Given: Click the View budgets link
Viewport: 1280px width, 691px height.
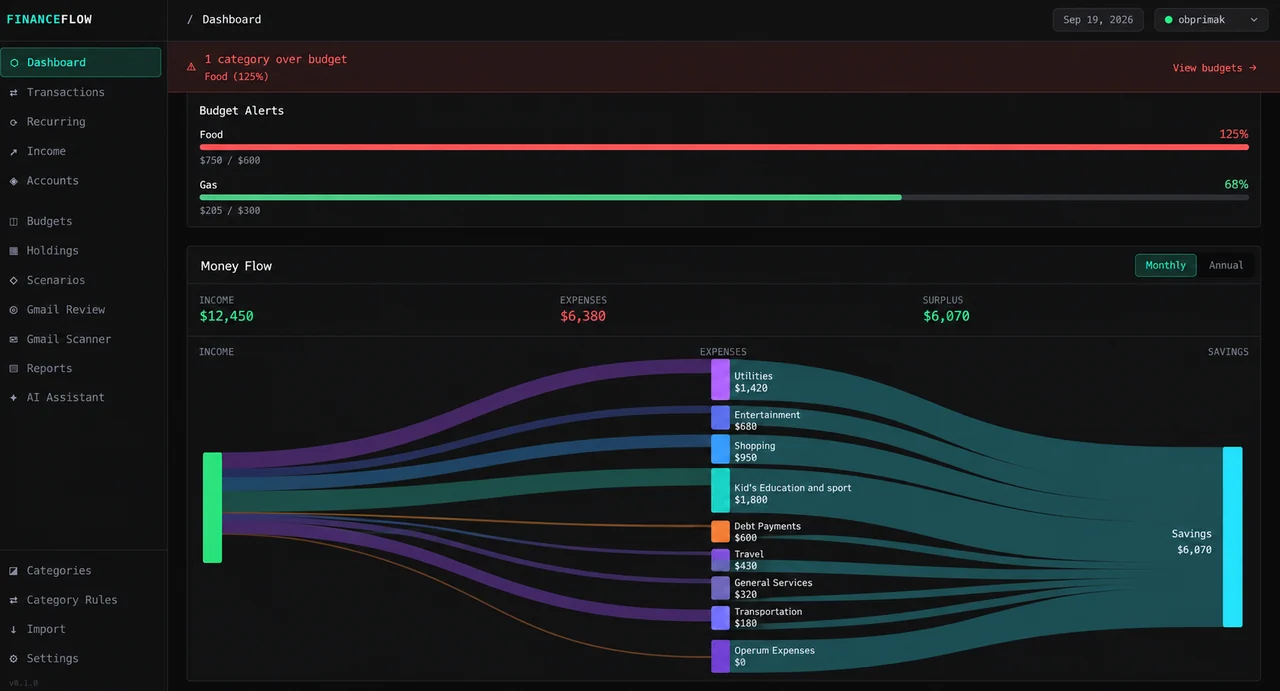Looking at the screenshot, I should pos(1214,68).
